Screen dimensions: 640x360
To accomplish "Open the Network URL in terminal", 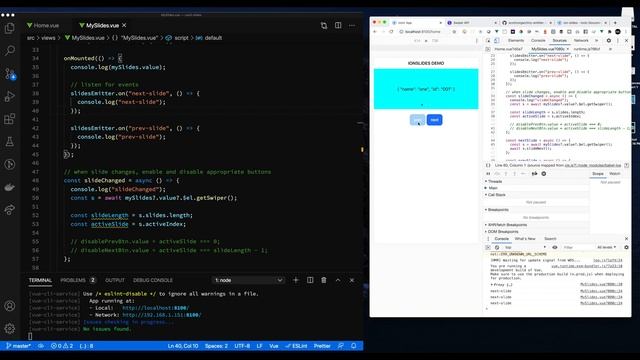I will click(162, 315).
